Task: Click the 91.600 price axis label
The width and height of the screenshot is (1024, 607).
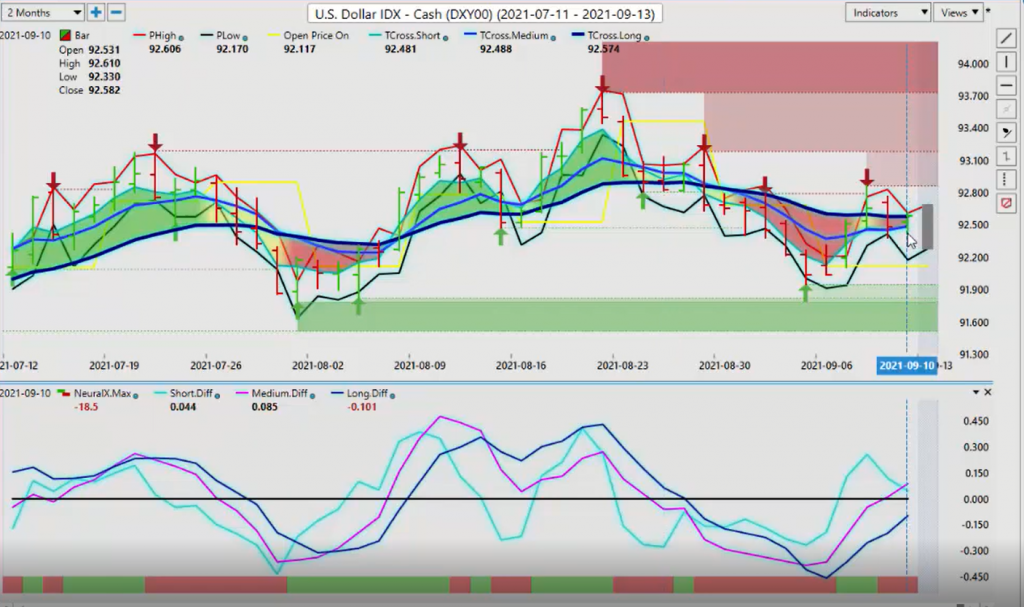Action: tap(973, 322)
